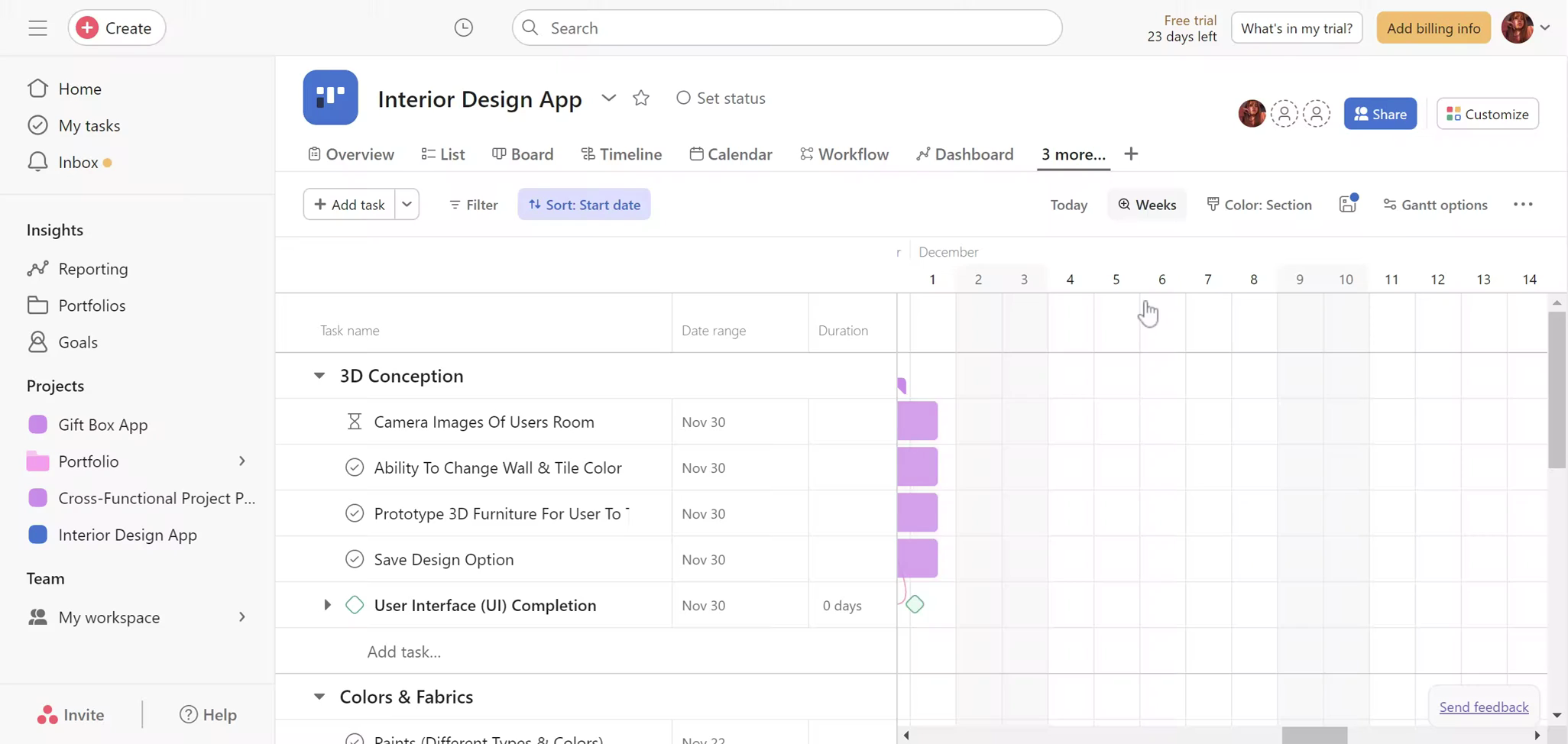Click Add billing info
This screenshot has height=744, width=1568.
pyautogui.click(x=1434, y=28)
